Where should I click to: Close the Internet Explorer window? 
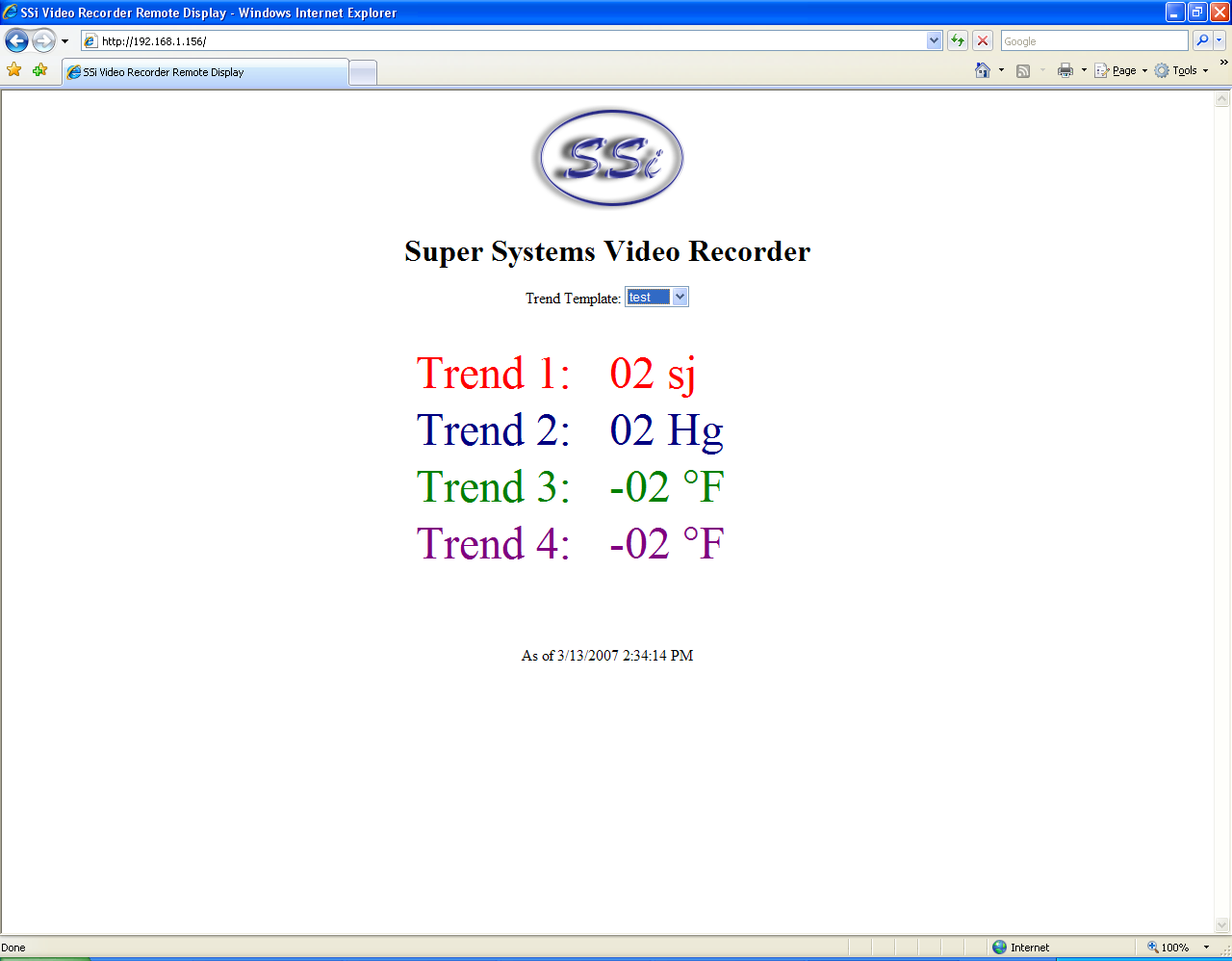pyautogui.click(x=1219, y=13)
